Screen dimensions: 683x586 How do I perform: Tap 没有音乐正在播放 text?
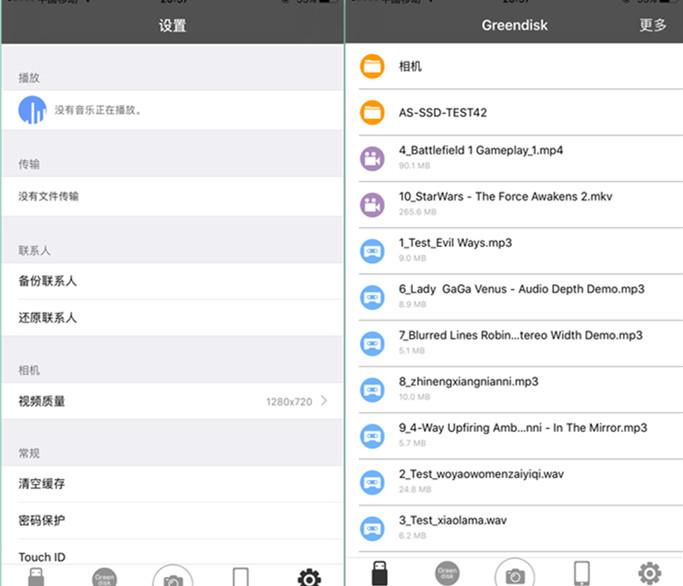pos(98,110)
